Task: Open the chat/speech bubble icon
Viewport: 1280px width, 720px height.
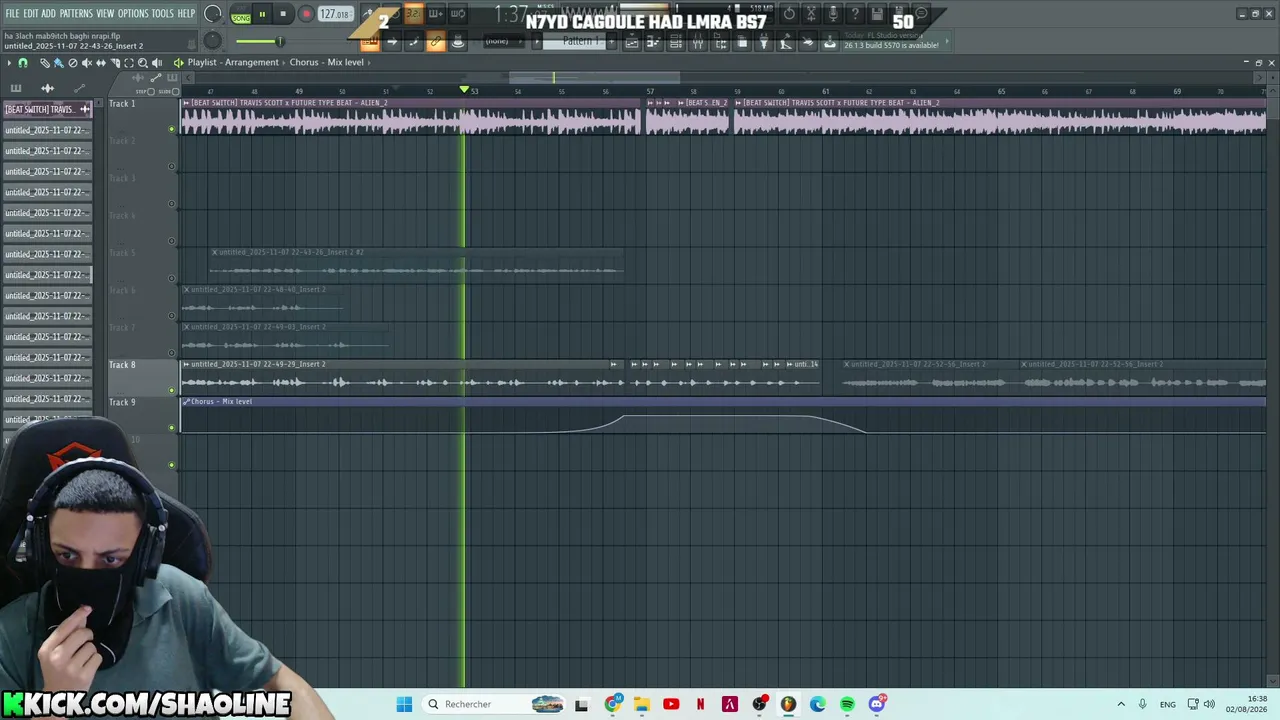Action: click(x=922, y=14)
